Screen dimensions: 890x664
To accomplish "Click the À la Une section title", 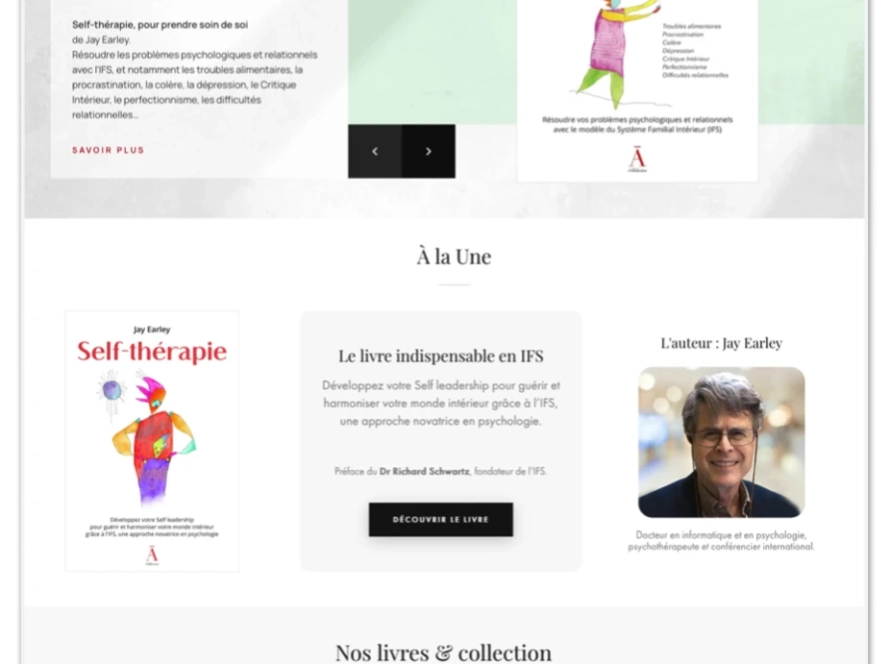I will 454,257.
